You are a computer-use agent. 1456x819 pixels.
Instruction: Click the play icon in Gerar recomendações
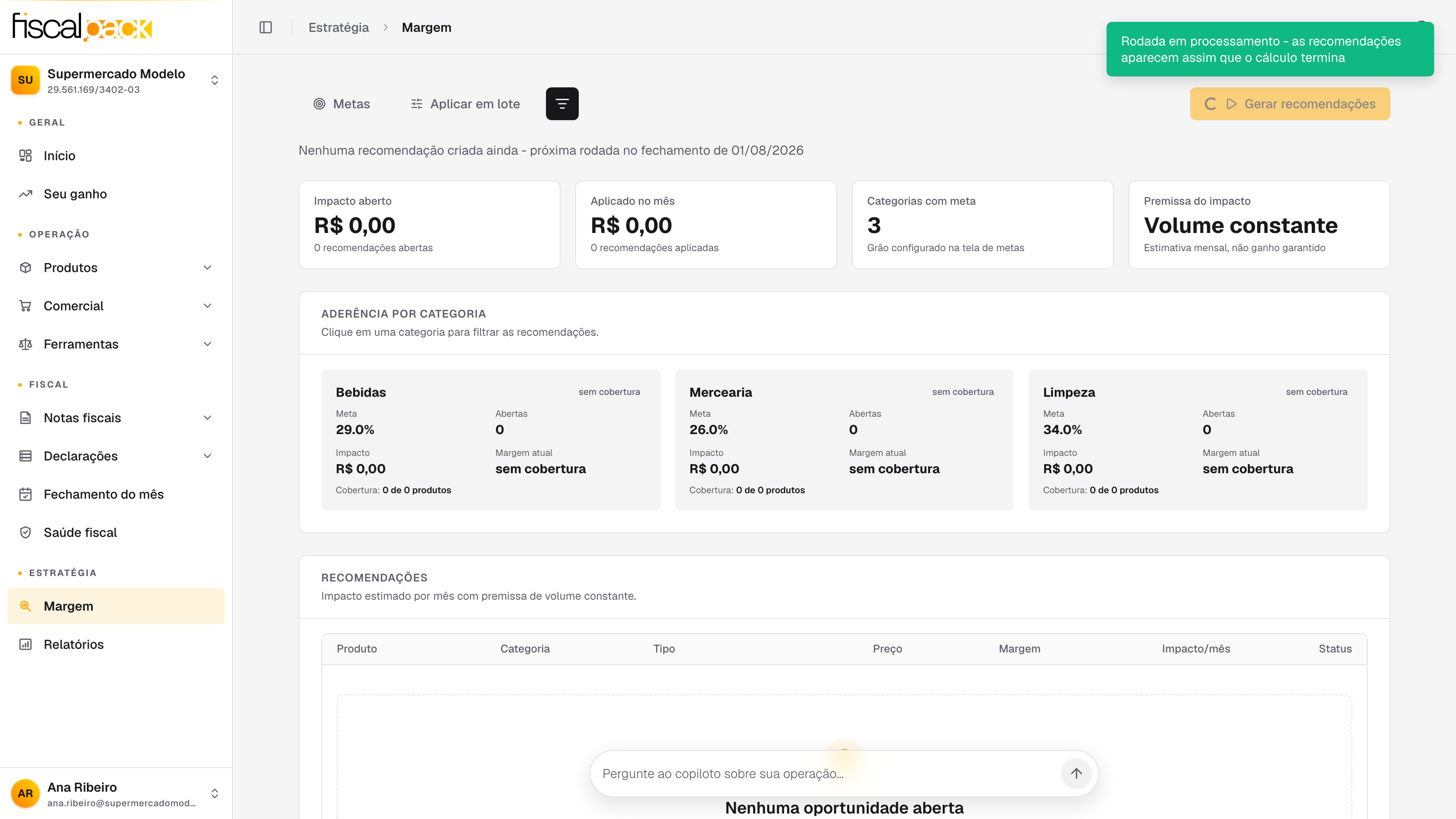(x=1231, y=104)
